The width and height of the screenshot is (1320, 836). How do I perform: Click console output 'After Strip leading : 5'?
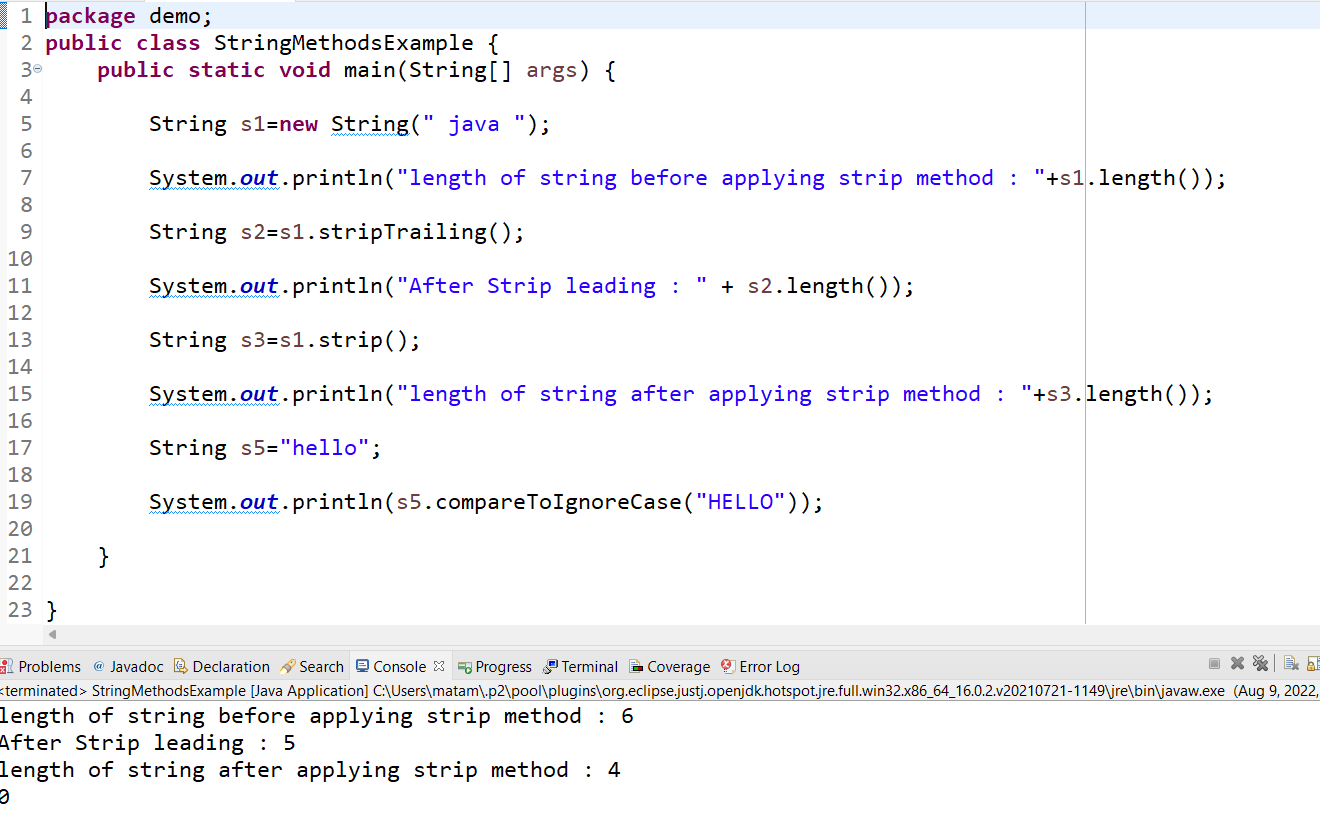147,743
